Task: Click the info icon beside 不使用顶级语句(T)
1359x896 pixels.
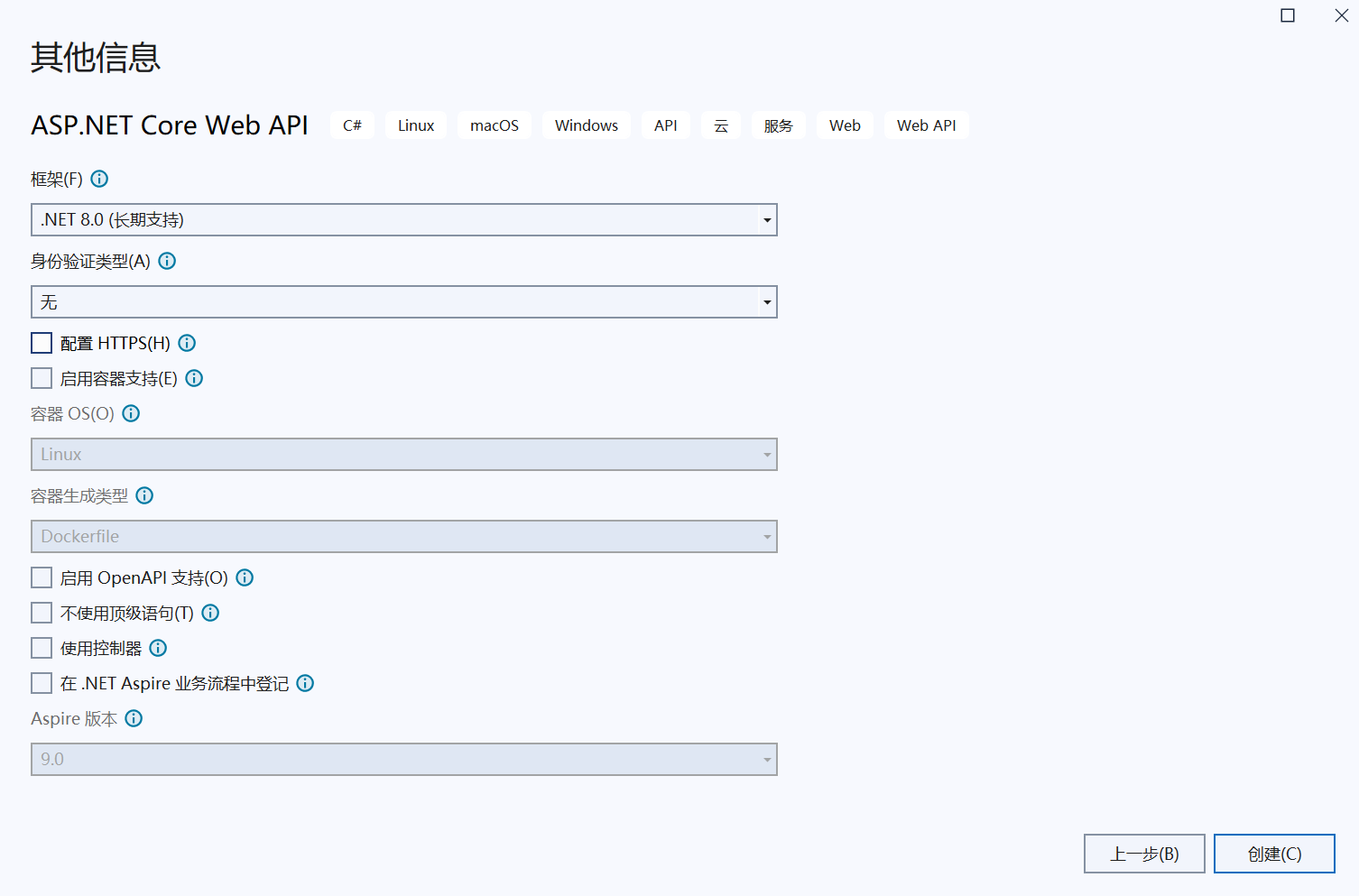Action: (210, 613)
